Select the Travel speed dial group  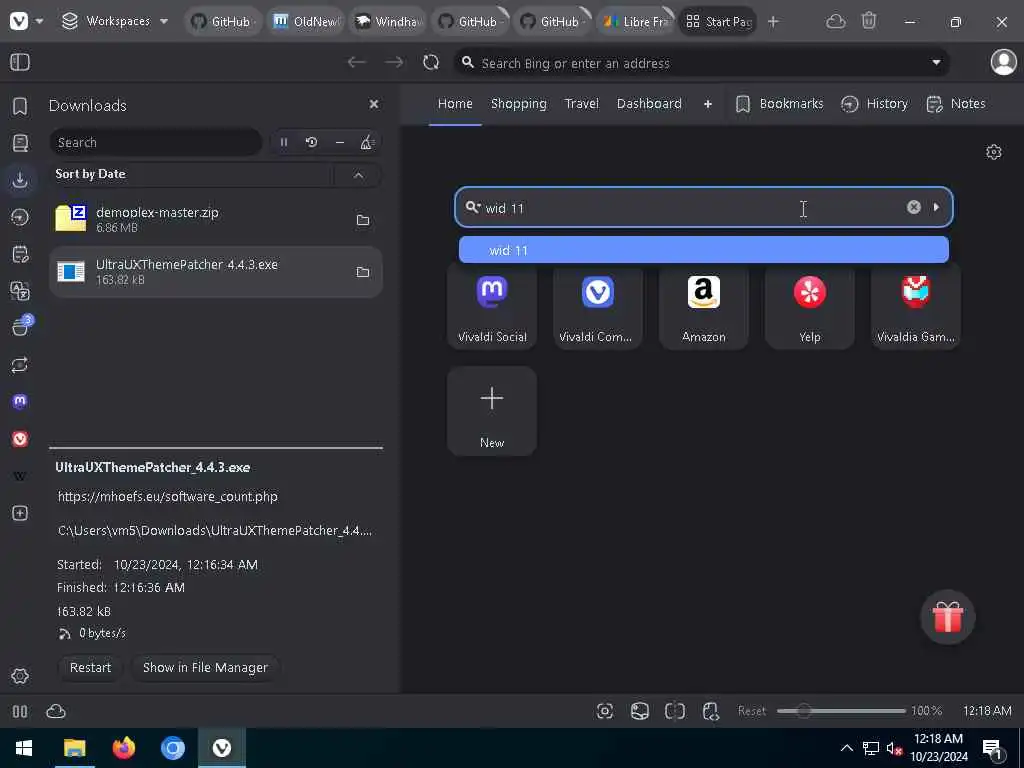581,104
